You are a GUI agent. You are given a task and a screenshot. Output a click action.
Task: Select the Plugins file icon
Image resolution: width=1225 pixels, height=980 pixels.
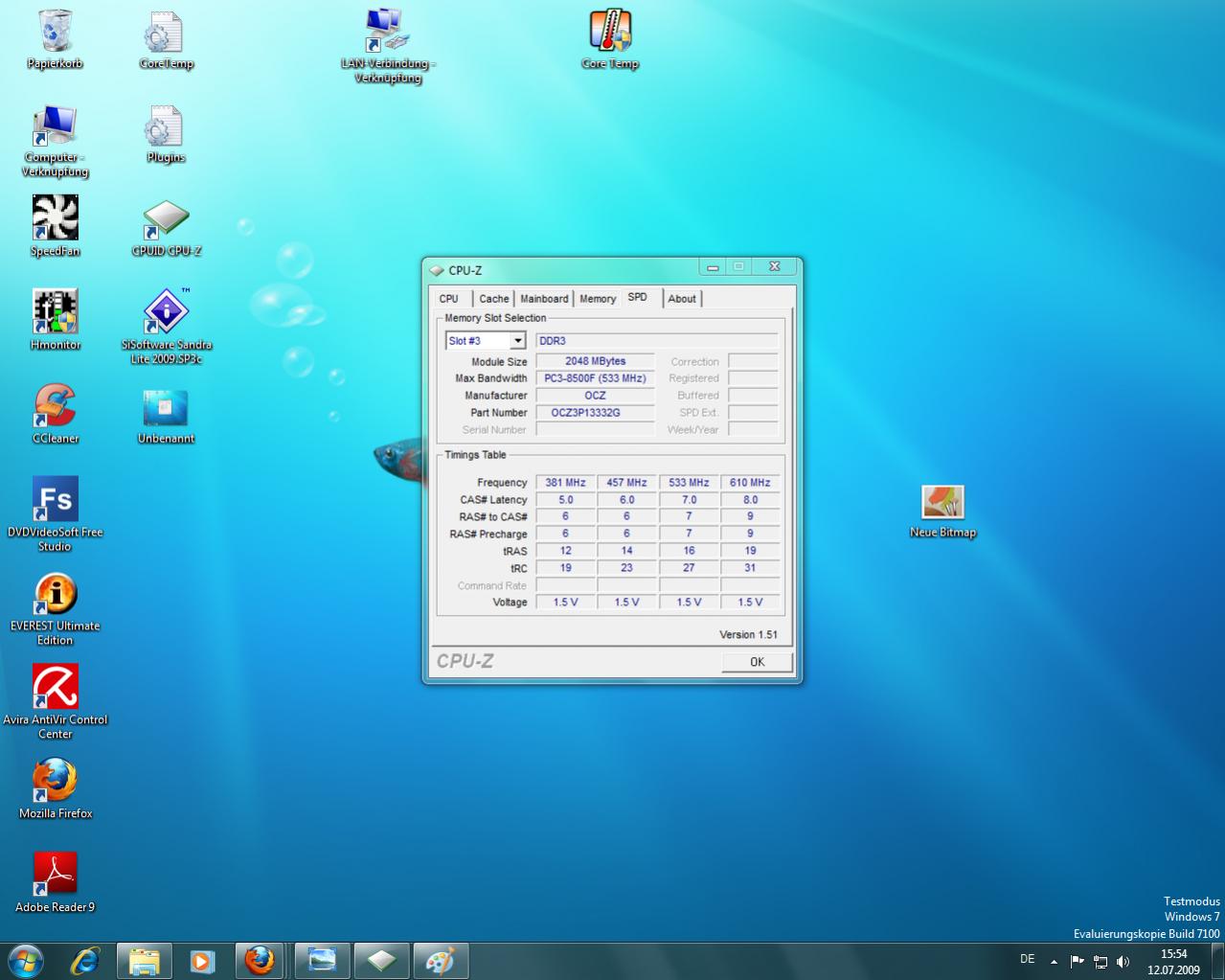click(166, 134)
